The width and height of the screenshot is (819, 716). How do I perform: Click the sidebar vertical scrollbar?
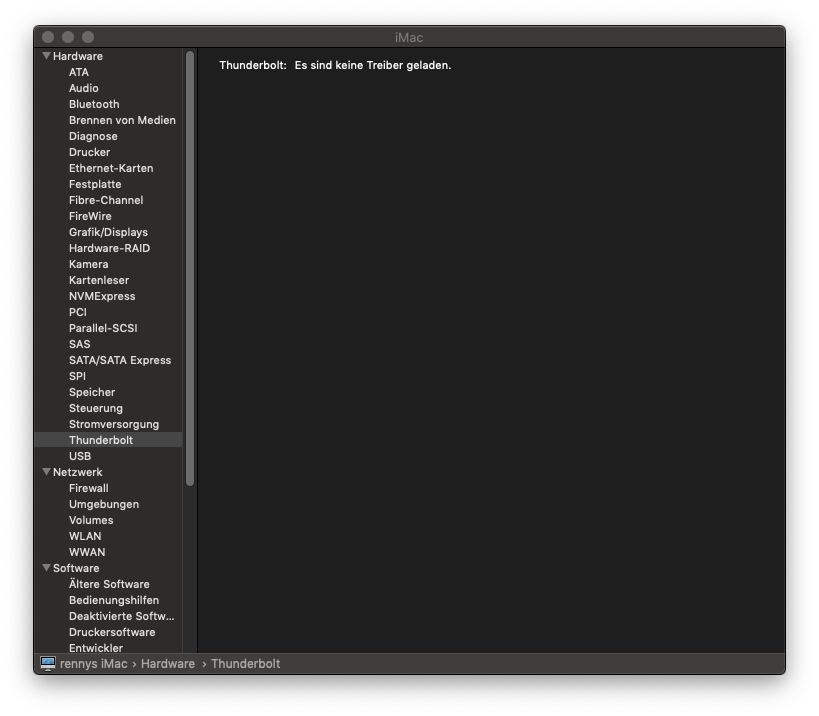[190, 268]
